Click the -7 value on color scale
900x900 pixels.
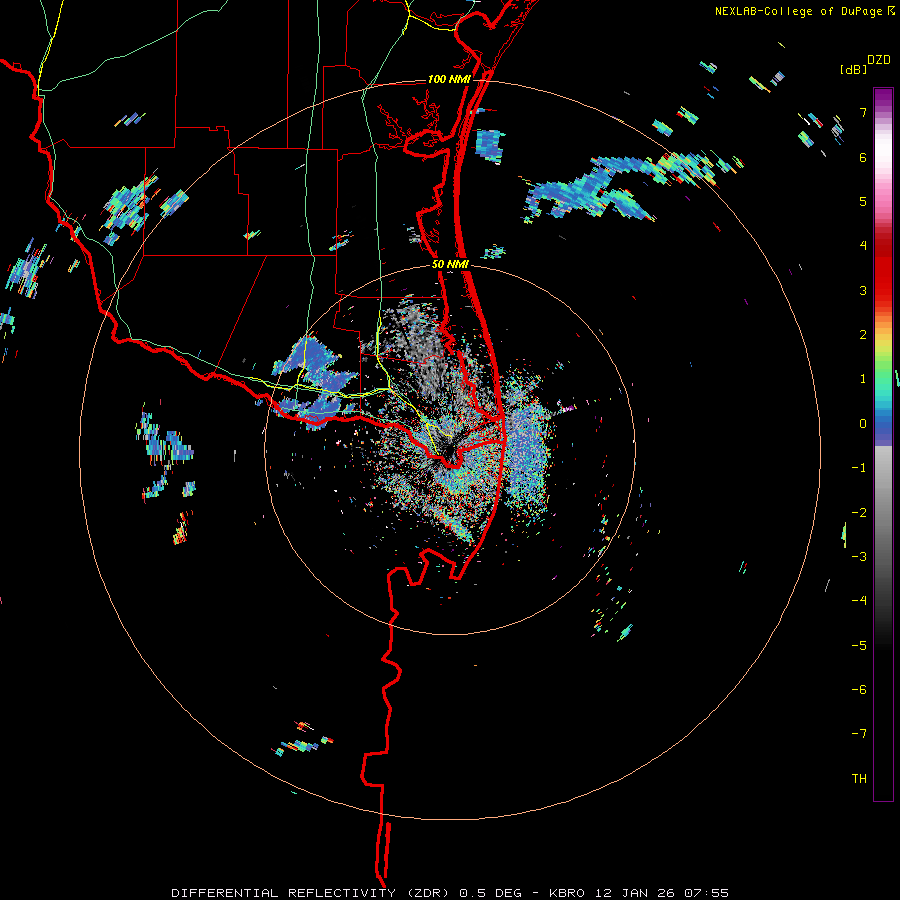click(x=859, y=734)
